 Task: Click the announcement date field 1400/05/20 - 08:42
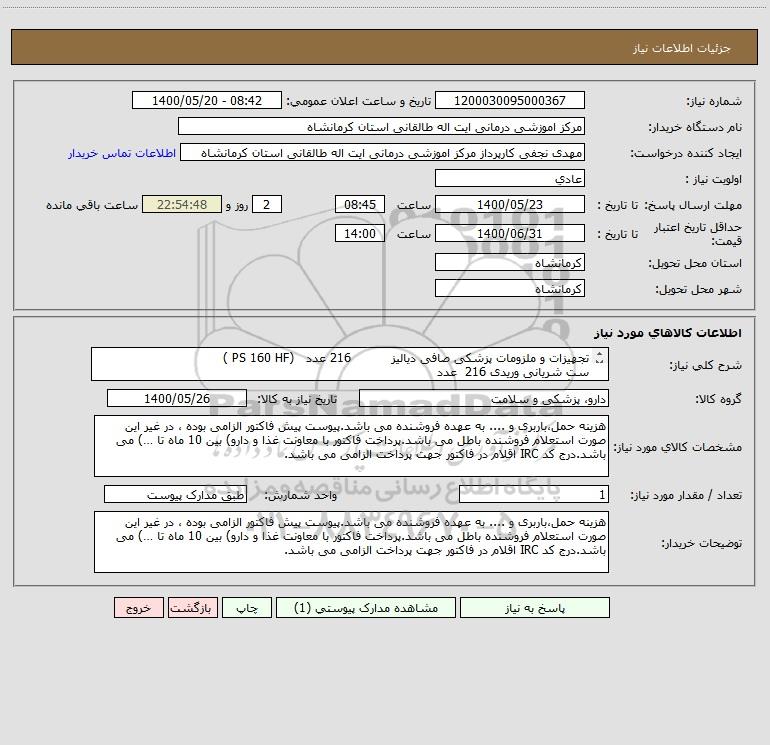click(x=207, y=100)
